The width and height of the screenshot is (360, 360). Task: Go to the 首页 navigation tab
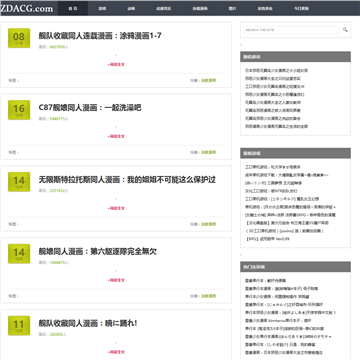click(73, 8)
